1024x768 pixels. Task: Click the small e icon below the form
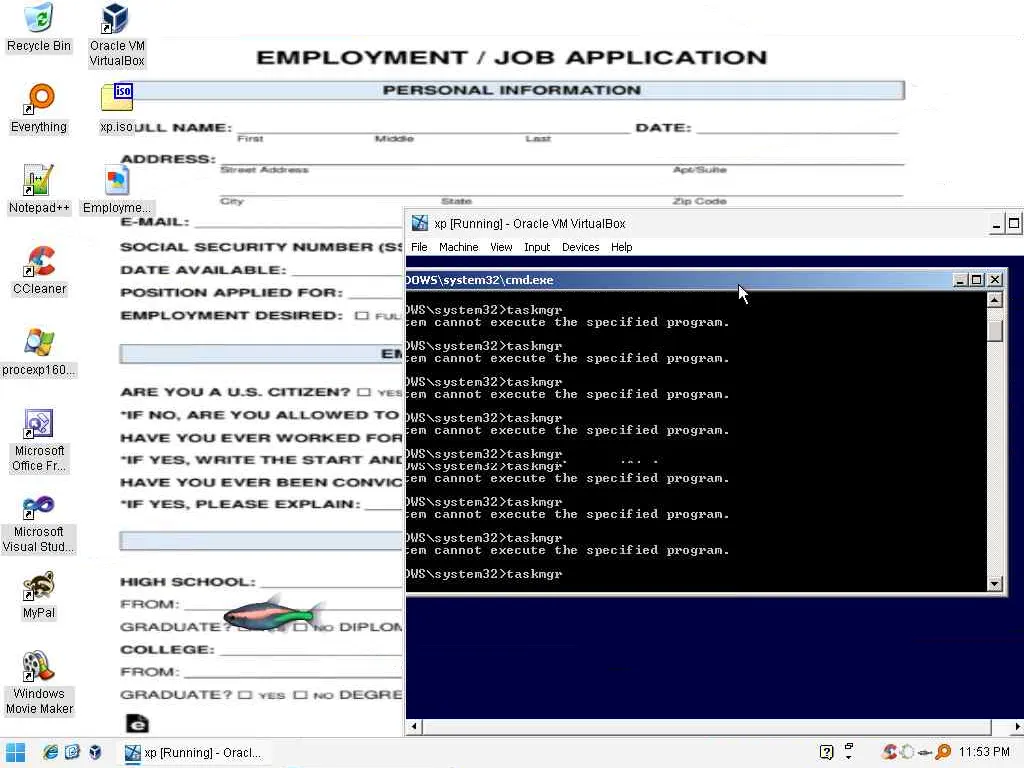pyautogui.click(x=137, y=723)
